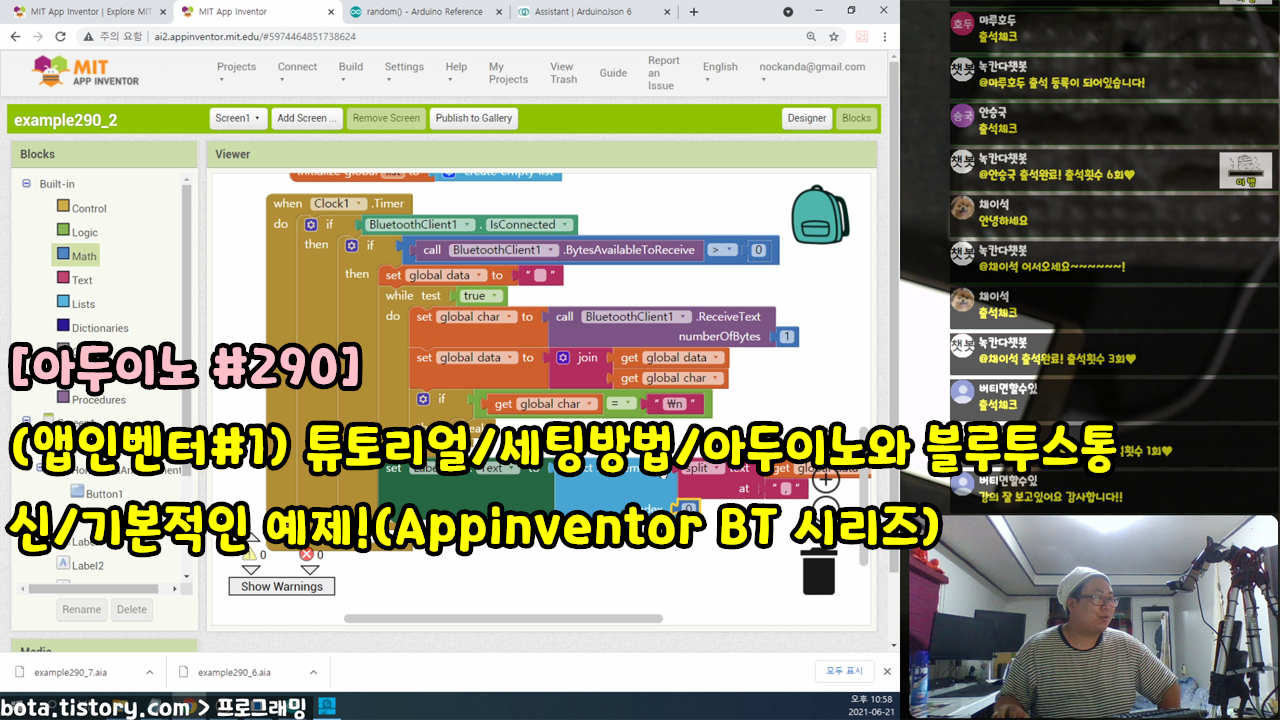Viewport: 1280px width, 720px height.
Task: Bookmark this page with the star
Action: coord(834,36)
